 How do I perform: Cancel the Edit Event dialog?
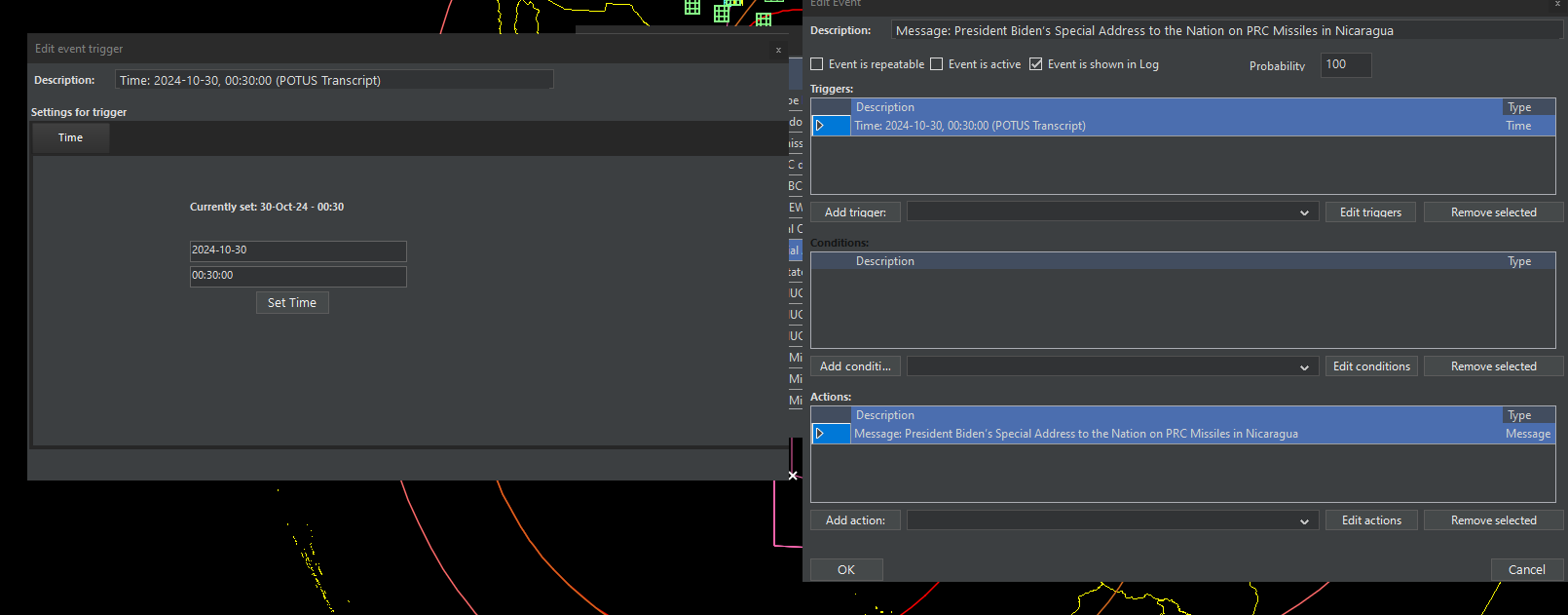[x=1526, y=569]
